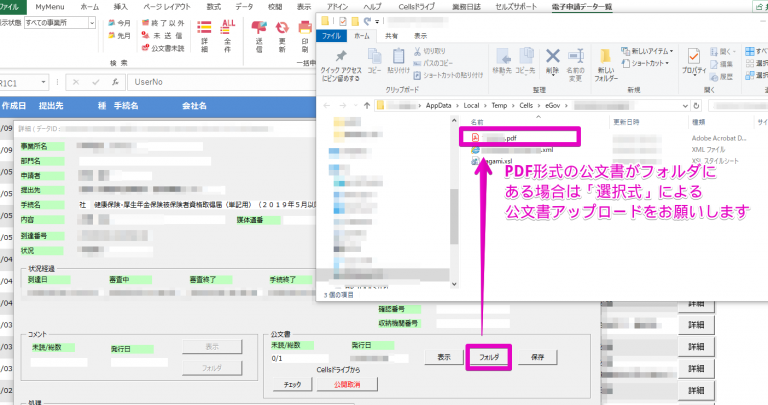Filter by 公文書未読 (unread documents)
Screen dimensions: 768x405
coord(163,48)
